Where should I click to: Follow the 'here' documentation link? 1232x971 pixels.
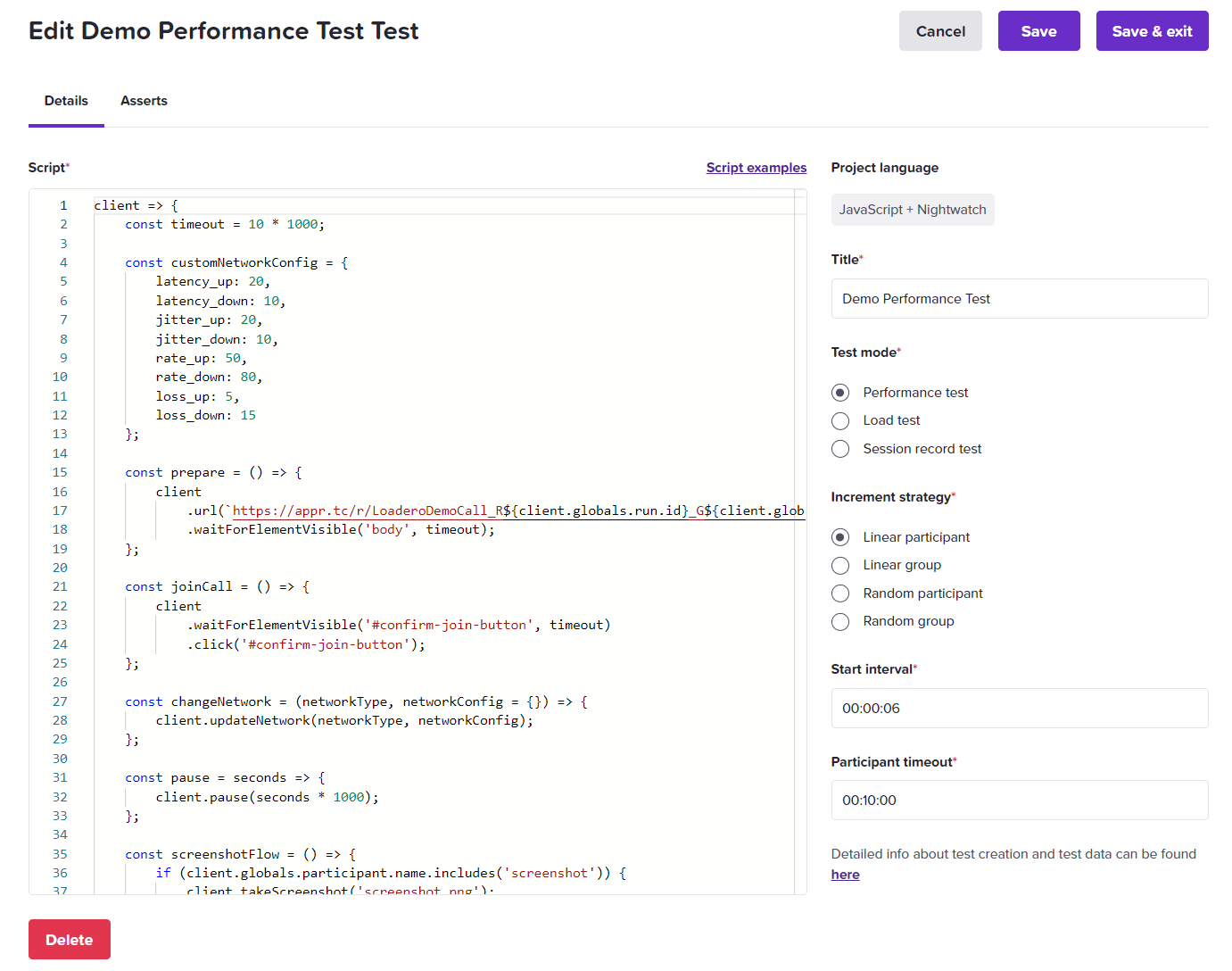pos(845,875)
